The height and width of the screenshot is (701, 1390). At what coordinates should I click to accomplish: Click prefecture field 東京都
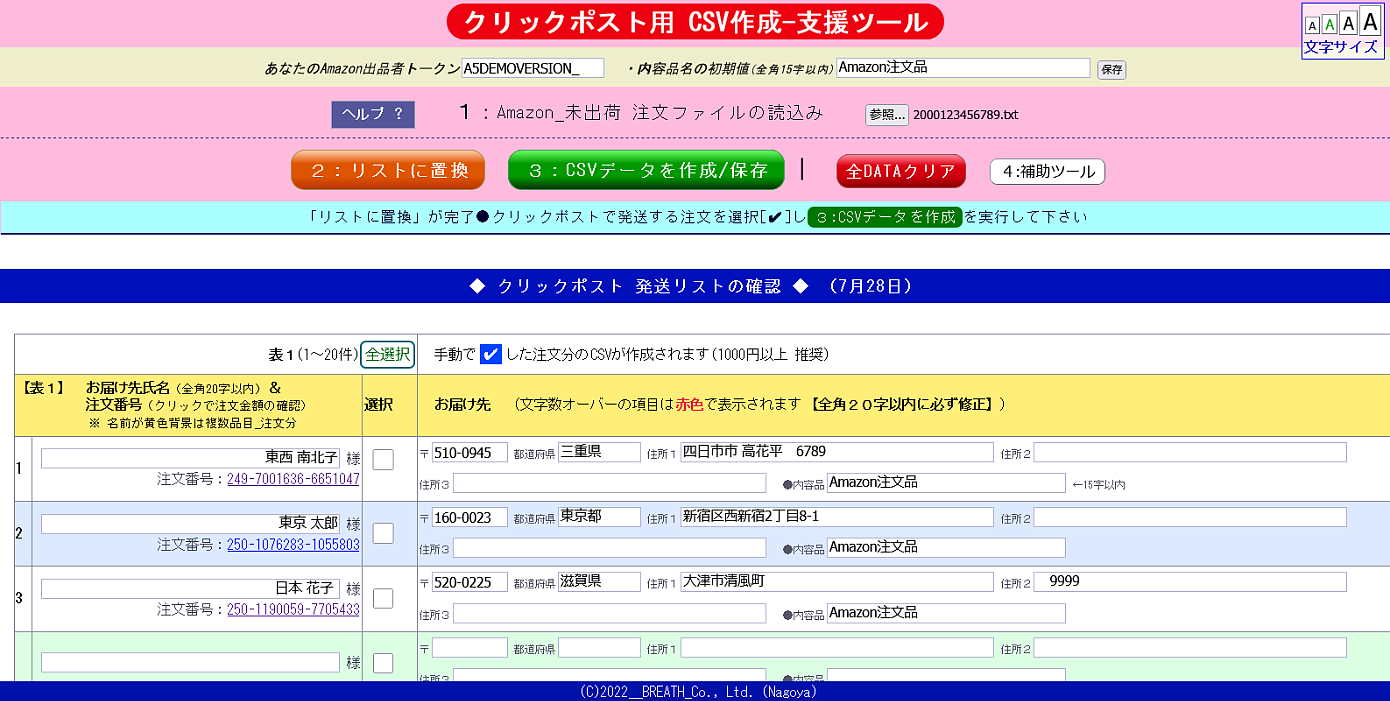(x=599, y=517)
